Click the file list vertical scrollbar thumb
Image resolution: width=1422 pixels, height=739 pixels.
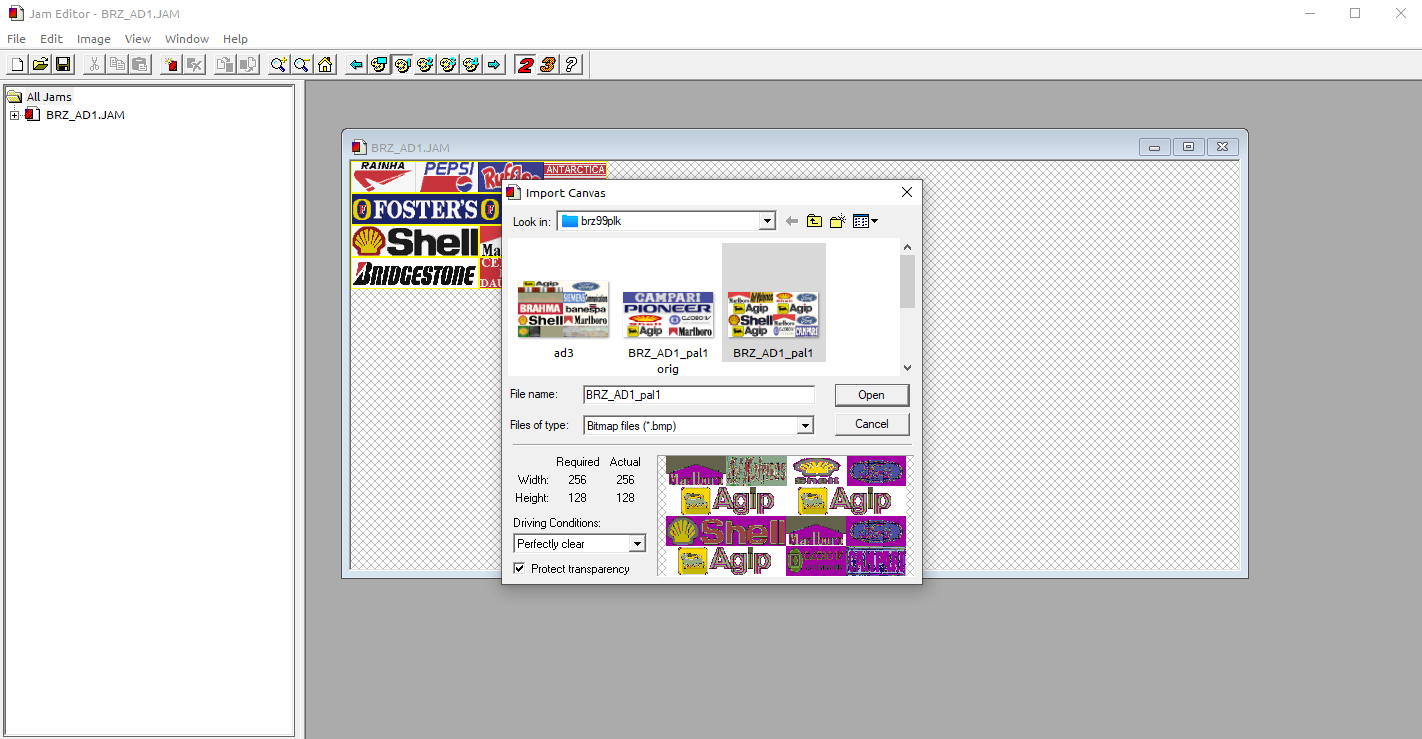pos(907,282)
